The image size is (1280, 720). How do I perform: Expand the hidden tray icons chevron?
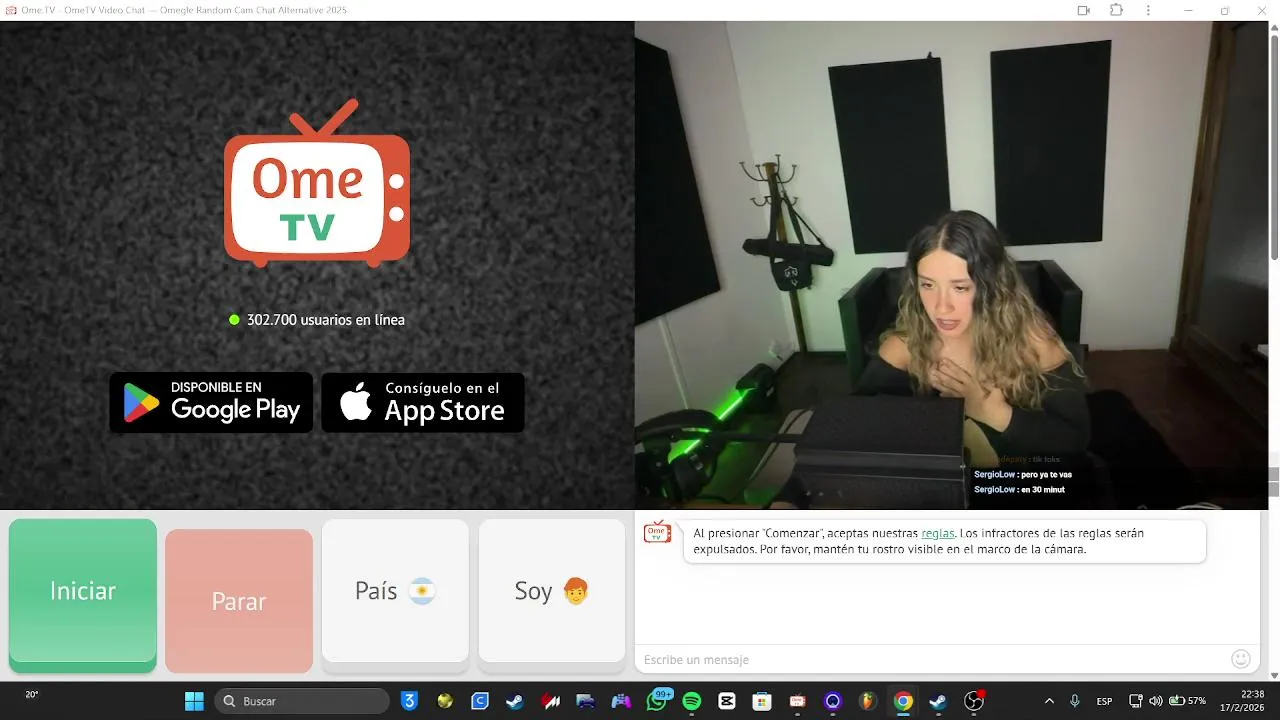[1049, 701]
